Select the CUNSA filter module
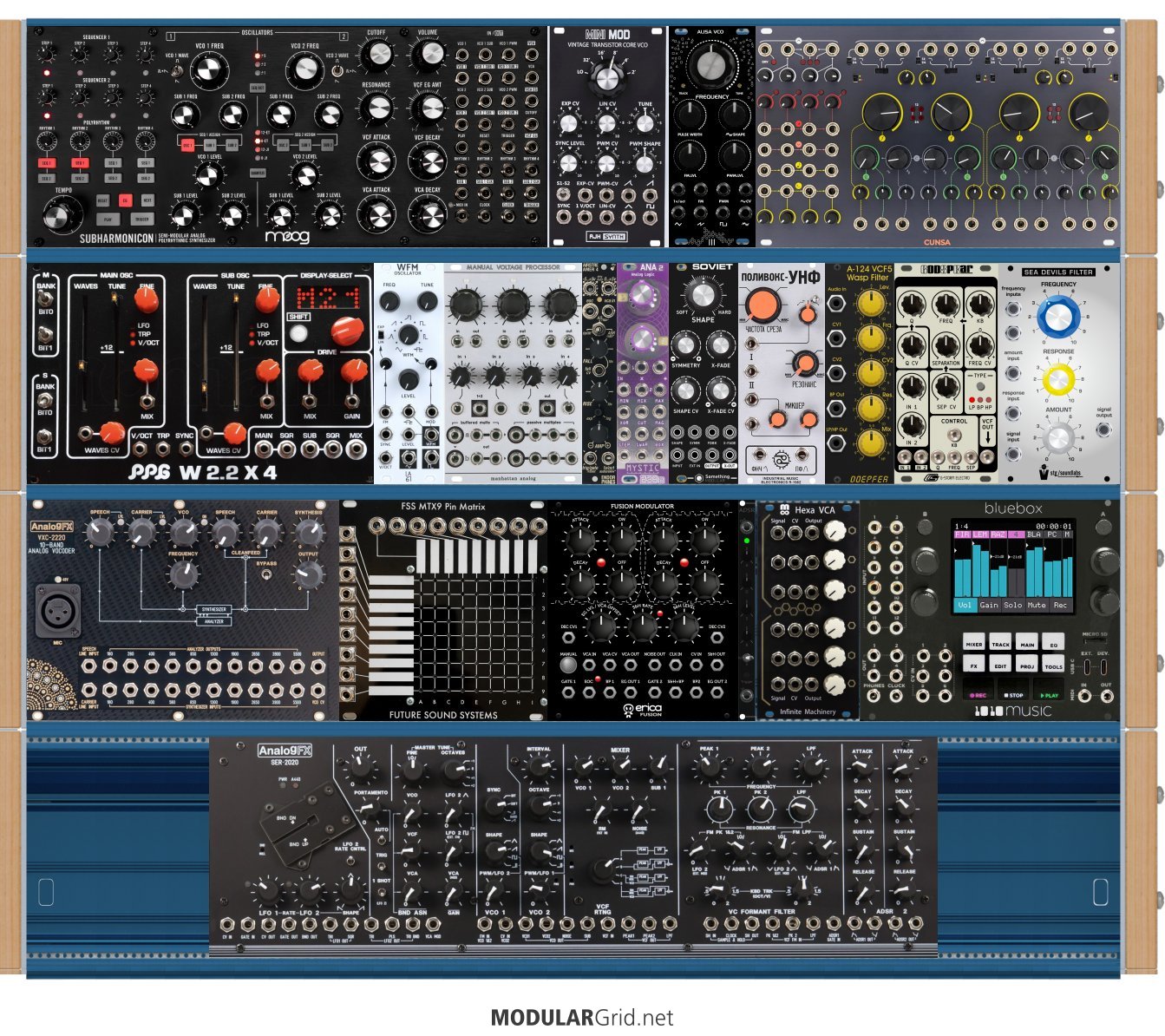 [938, 137]
